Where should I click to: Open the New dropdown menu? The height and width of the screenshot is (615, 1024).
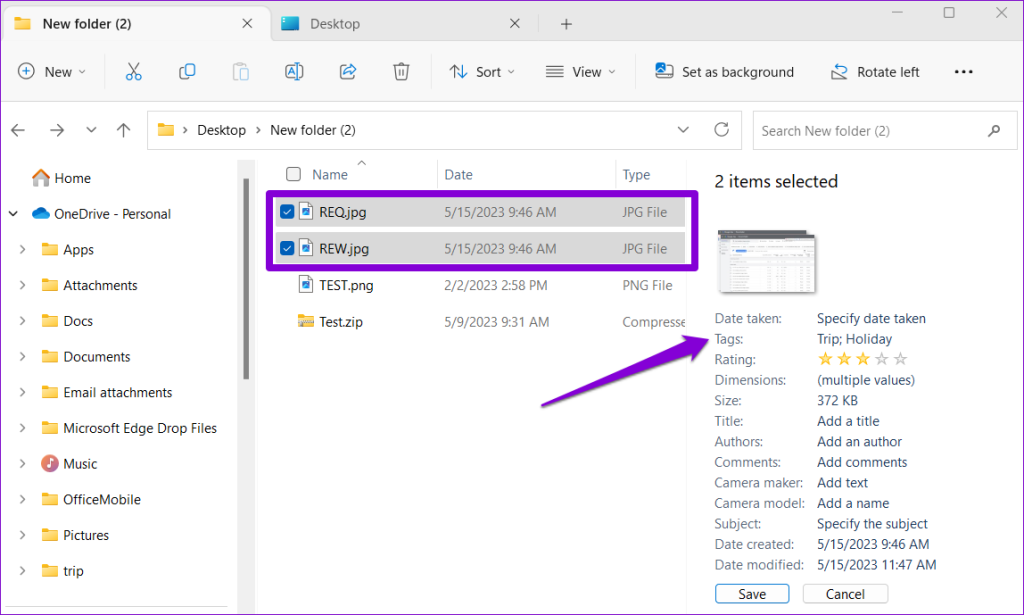click(x=52, y=72)
